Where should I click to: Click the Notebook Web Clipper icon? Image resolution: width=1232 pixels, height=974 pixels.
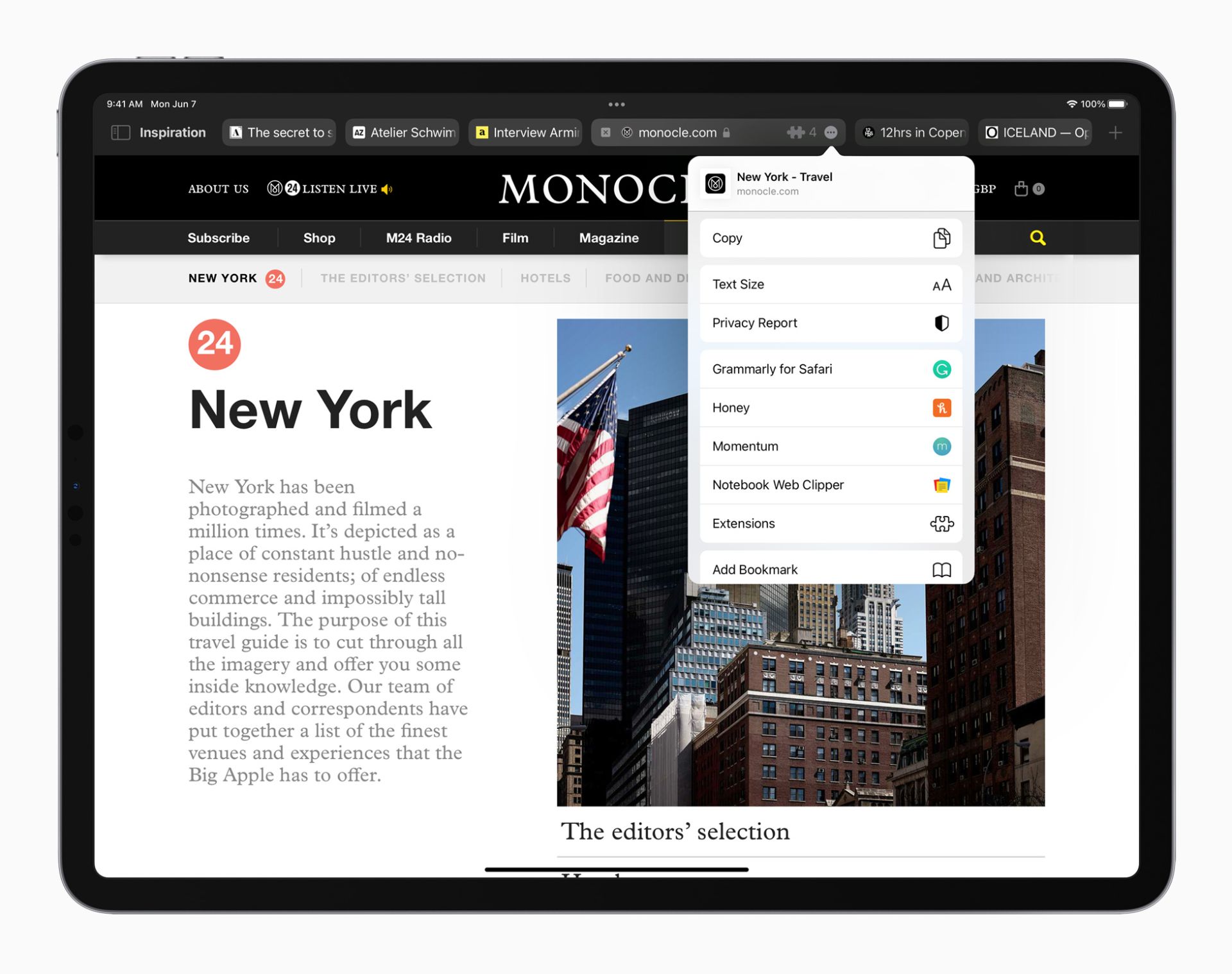[941, 484]
